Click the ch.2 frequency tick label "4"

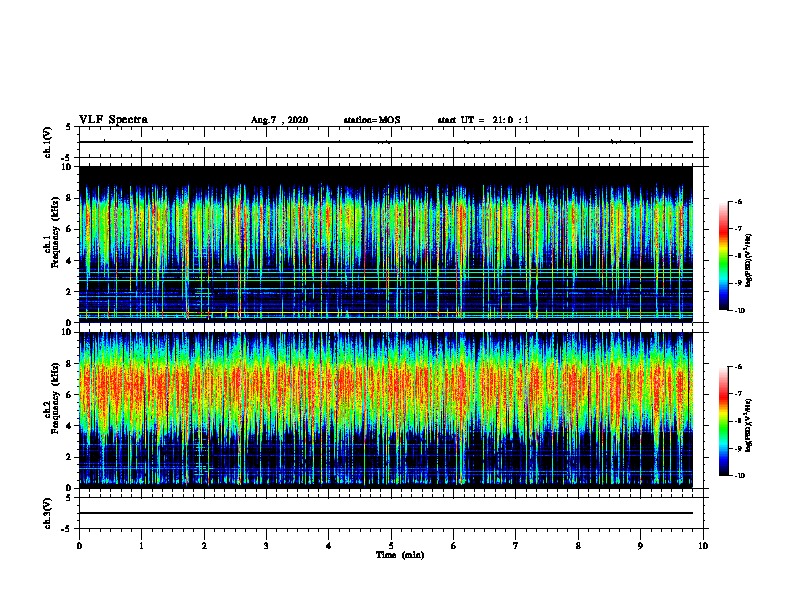pos(69,426)
